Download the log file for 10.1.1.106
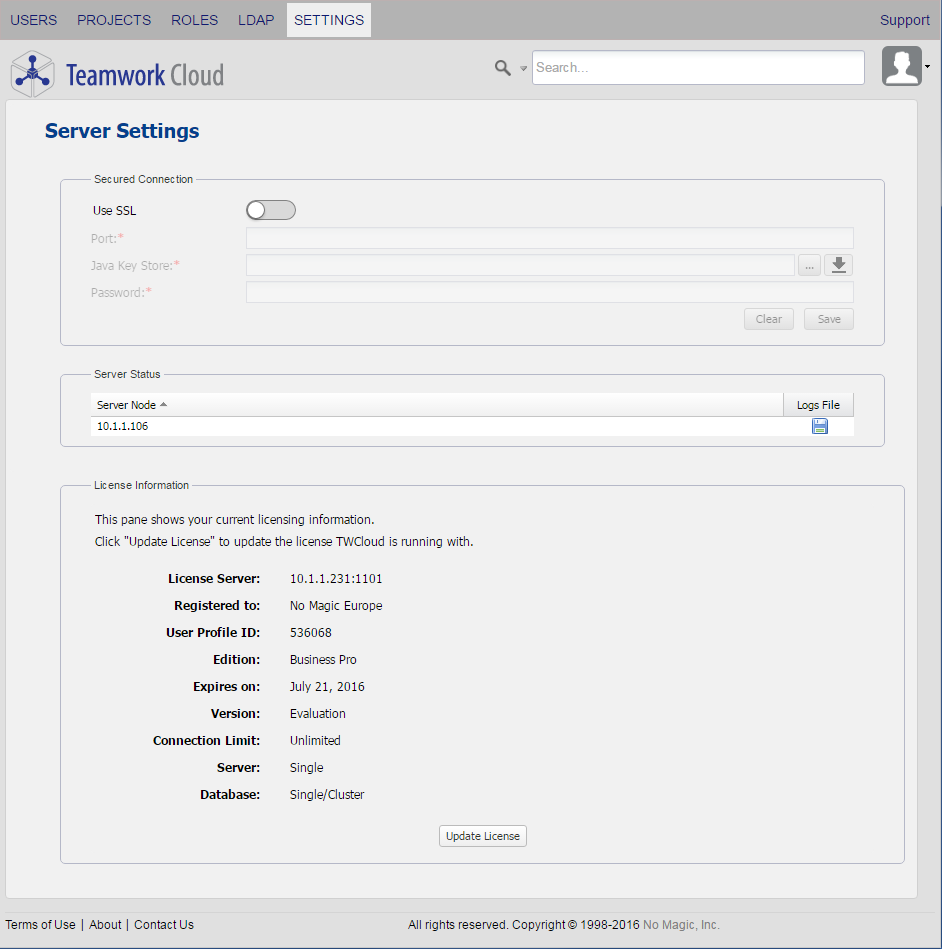The image size is (942, 949). click(819, 426)
